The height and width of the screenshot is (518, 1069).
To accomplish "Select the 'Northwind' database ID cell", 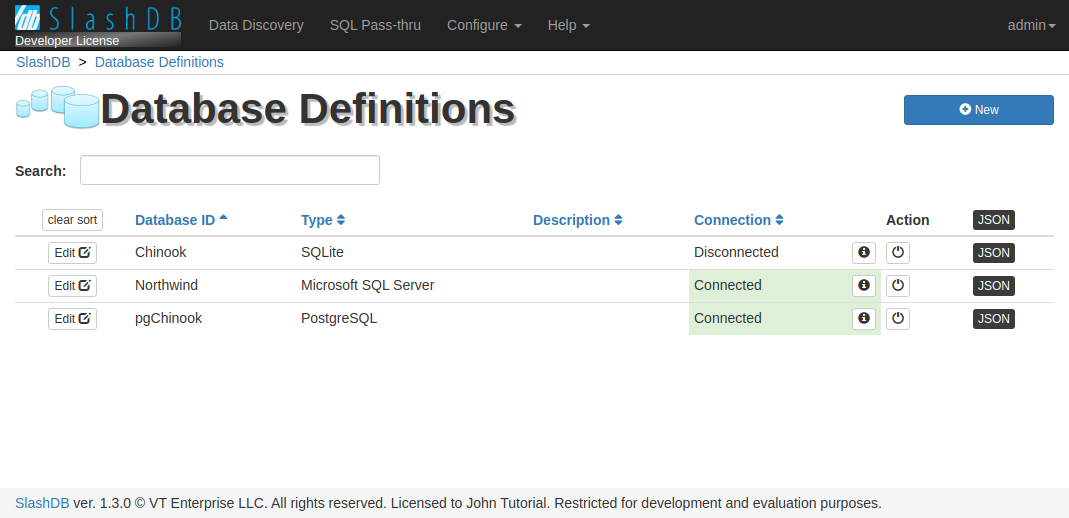I will pyautogui.click(x=166, y=285).
